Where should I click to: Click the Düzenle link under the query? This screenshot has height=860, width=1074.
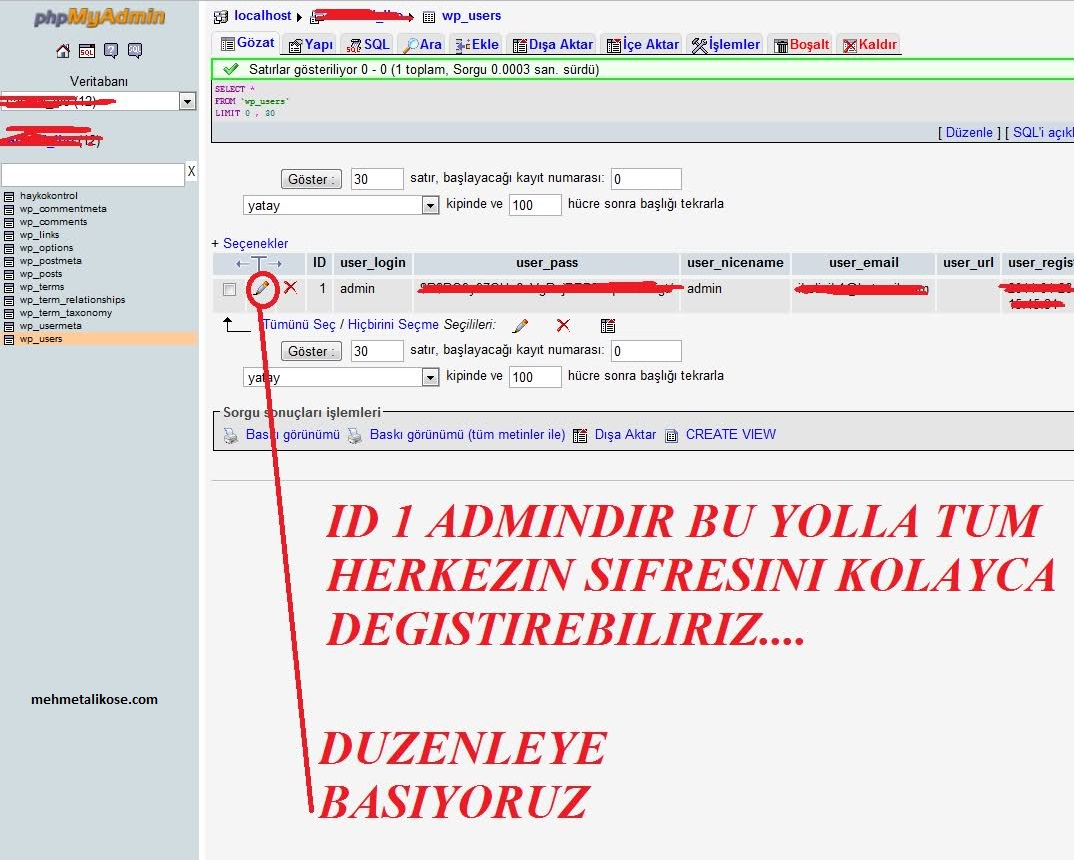point(969,132)
